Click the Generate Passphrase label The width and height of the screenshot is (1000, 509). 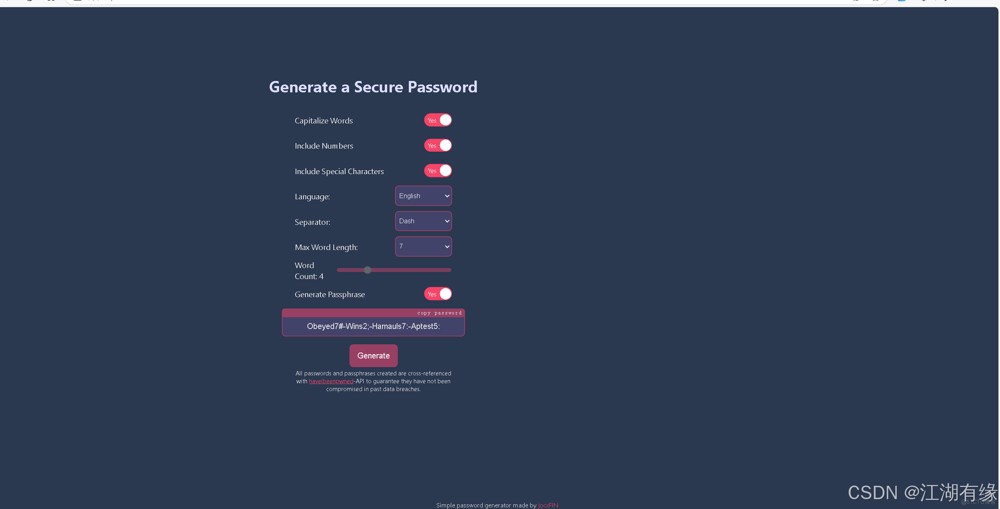click(329, 295)
